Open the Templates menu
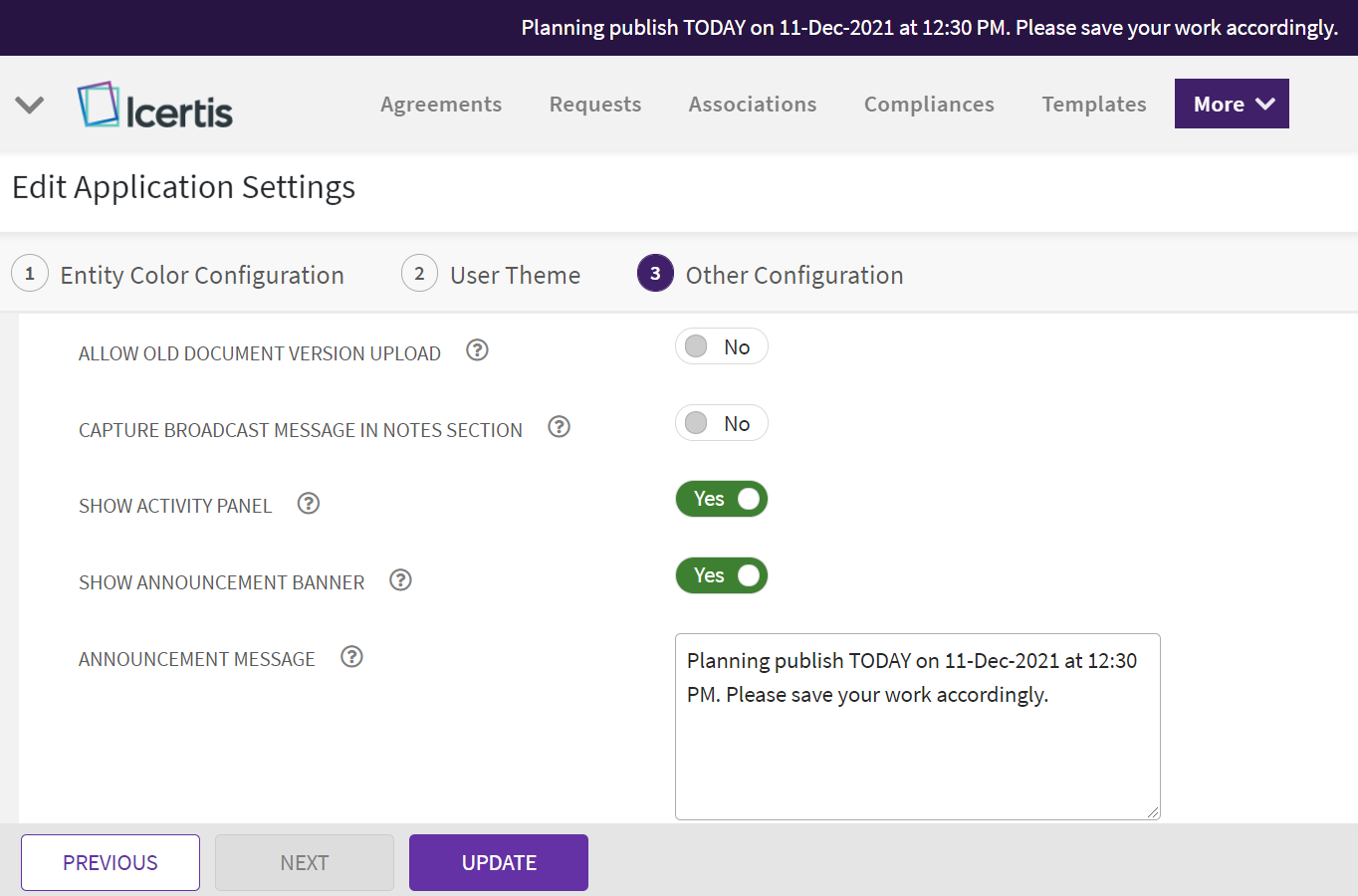The width and height of the screenshot is (1358, 896). coord(1093,105)
